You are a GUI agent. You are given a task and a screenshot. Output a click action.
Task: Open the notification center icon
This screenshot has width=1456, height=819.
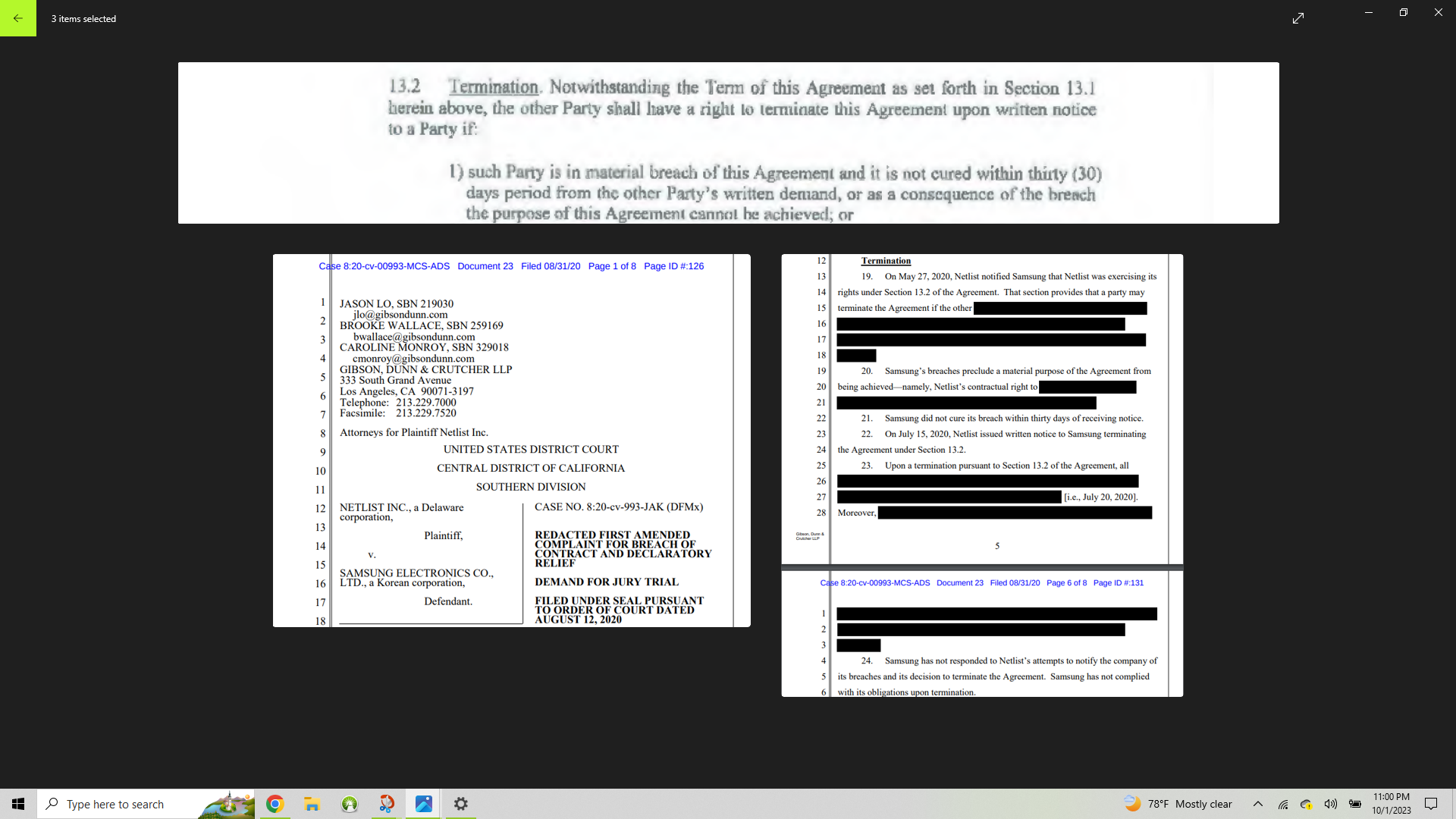(x=1431, y=804)
